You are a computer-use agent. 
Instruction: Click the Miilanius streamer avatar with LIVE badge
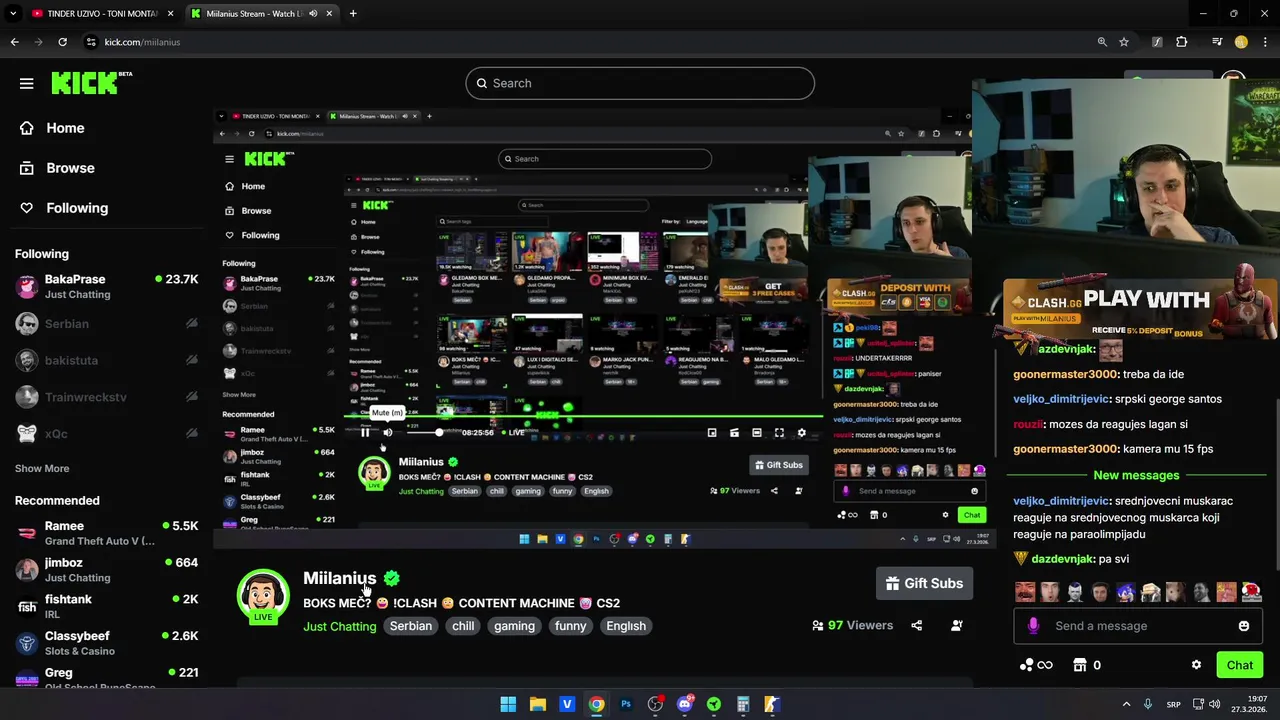tap(263, 596)
